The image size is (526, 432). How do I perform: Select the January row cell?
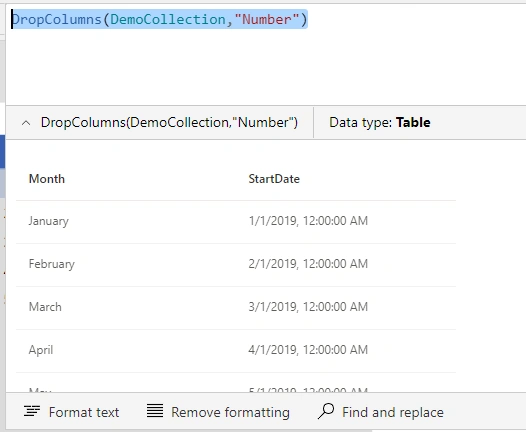pos(49,221)
